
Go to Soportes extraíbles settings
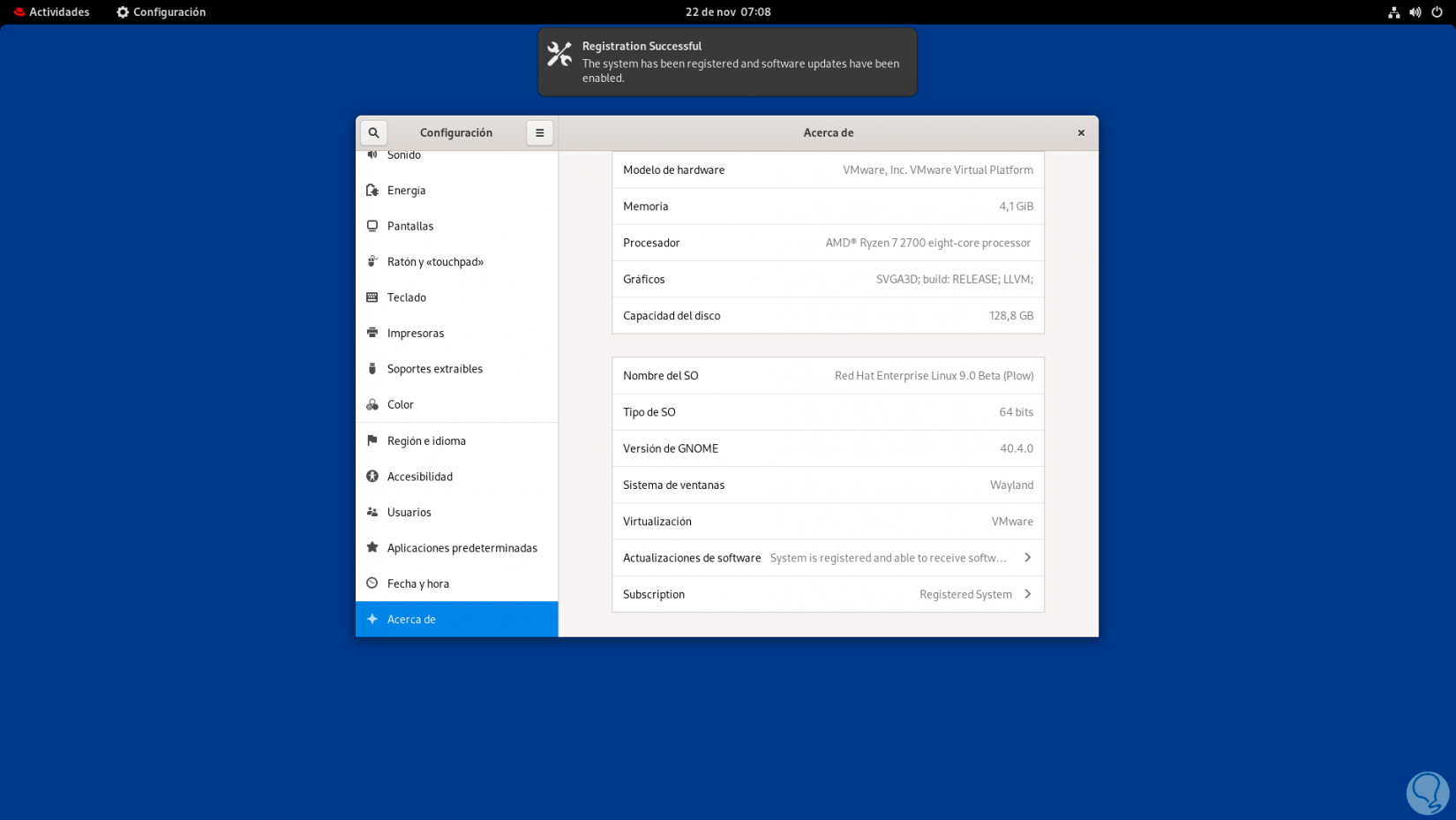[457, 369]
